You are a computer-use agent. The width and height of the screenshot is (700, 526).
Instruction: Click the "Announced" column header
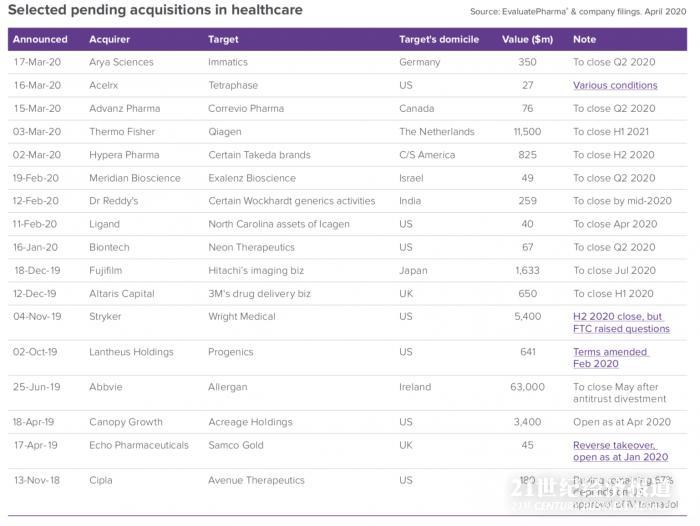[41, 39]
